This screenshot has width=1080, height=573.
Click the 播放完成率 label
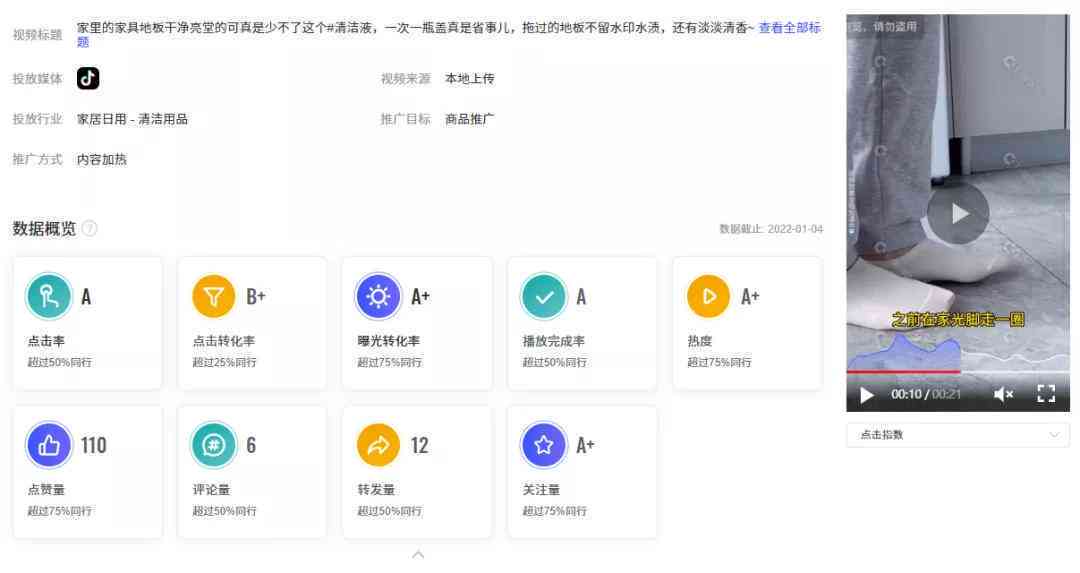click(554, 341)
